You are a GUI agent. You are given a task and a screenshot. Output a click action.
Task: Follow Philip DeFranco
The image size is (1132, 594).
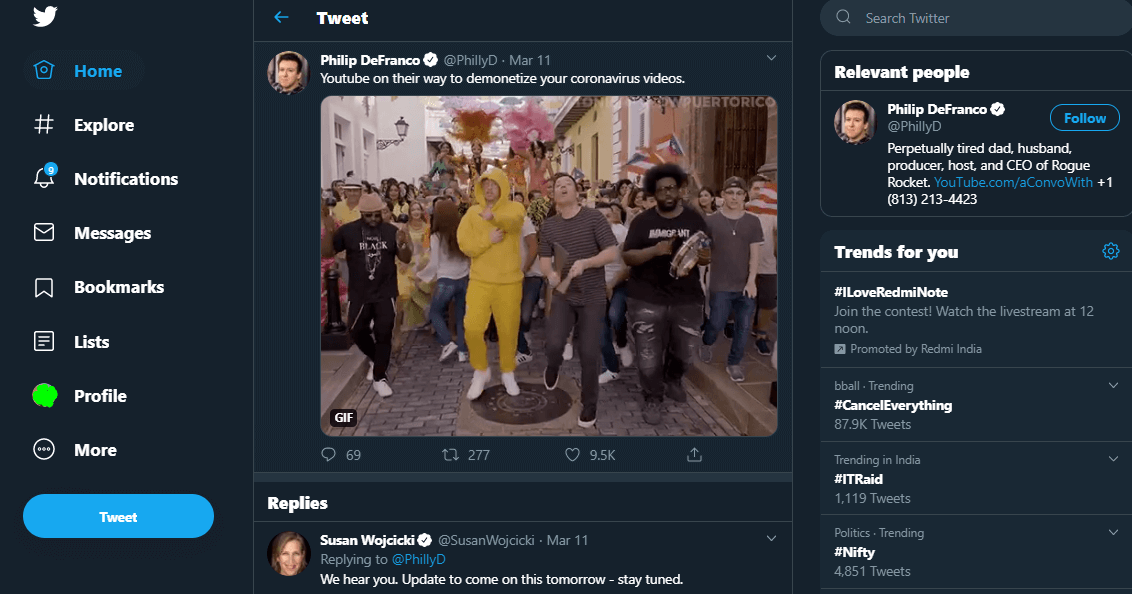(x=1084, y=117)
